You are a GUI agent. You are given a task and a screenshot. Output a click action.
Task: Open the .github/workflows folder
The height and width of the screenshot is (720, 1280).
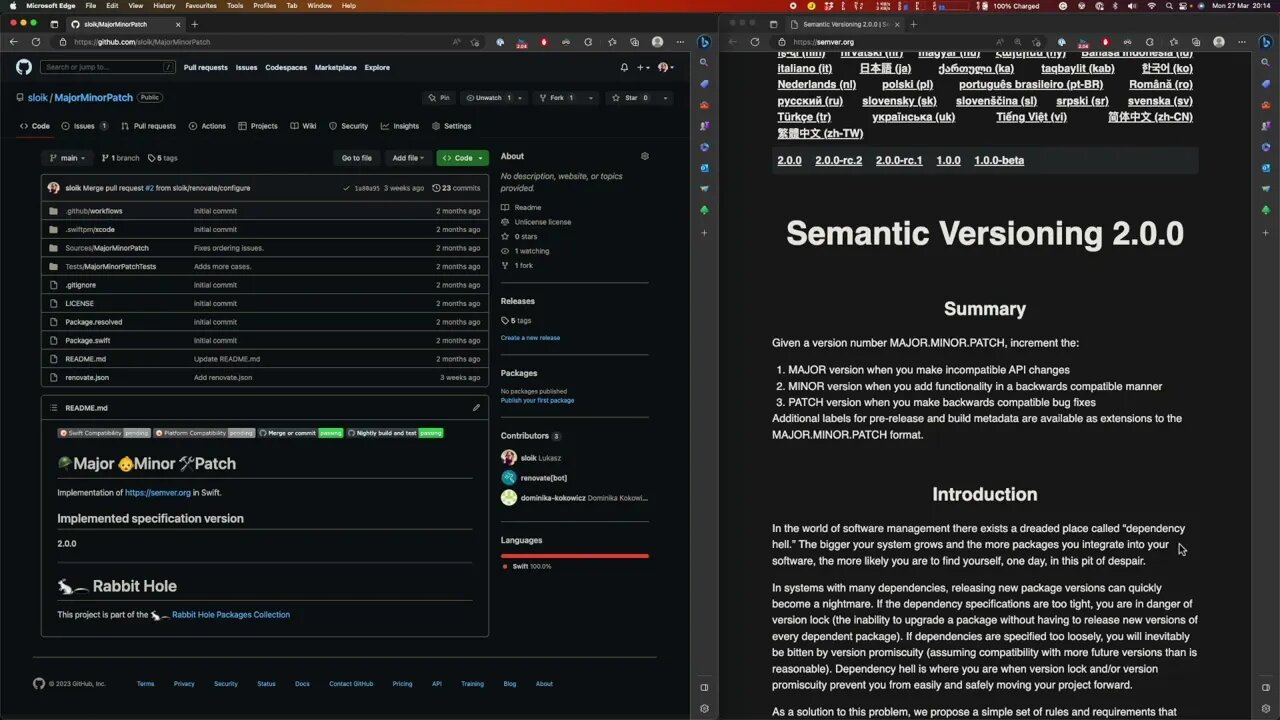click(94, 211)
